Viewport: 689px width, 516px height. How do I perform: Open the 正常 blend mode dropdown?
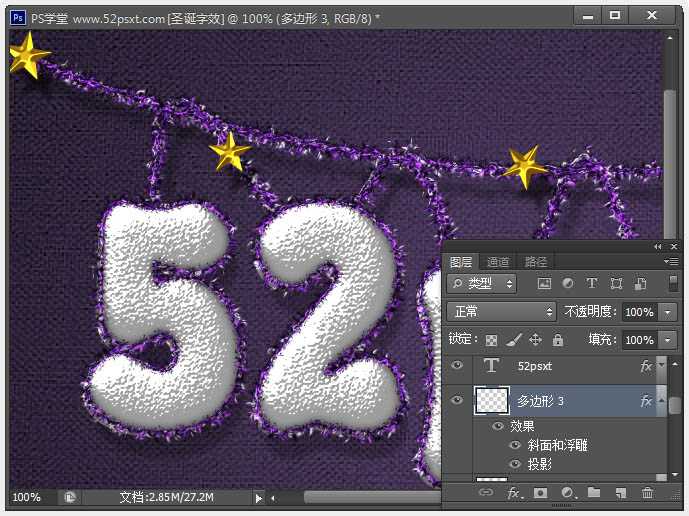point(501,312)
